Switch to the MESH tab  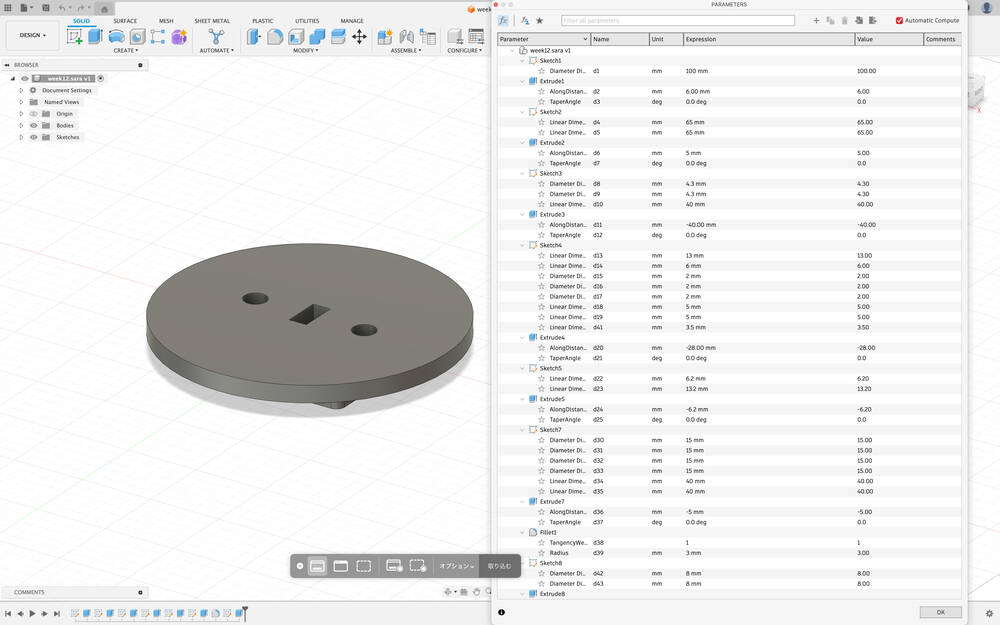tap(166, 21)
